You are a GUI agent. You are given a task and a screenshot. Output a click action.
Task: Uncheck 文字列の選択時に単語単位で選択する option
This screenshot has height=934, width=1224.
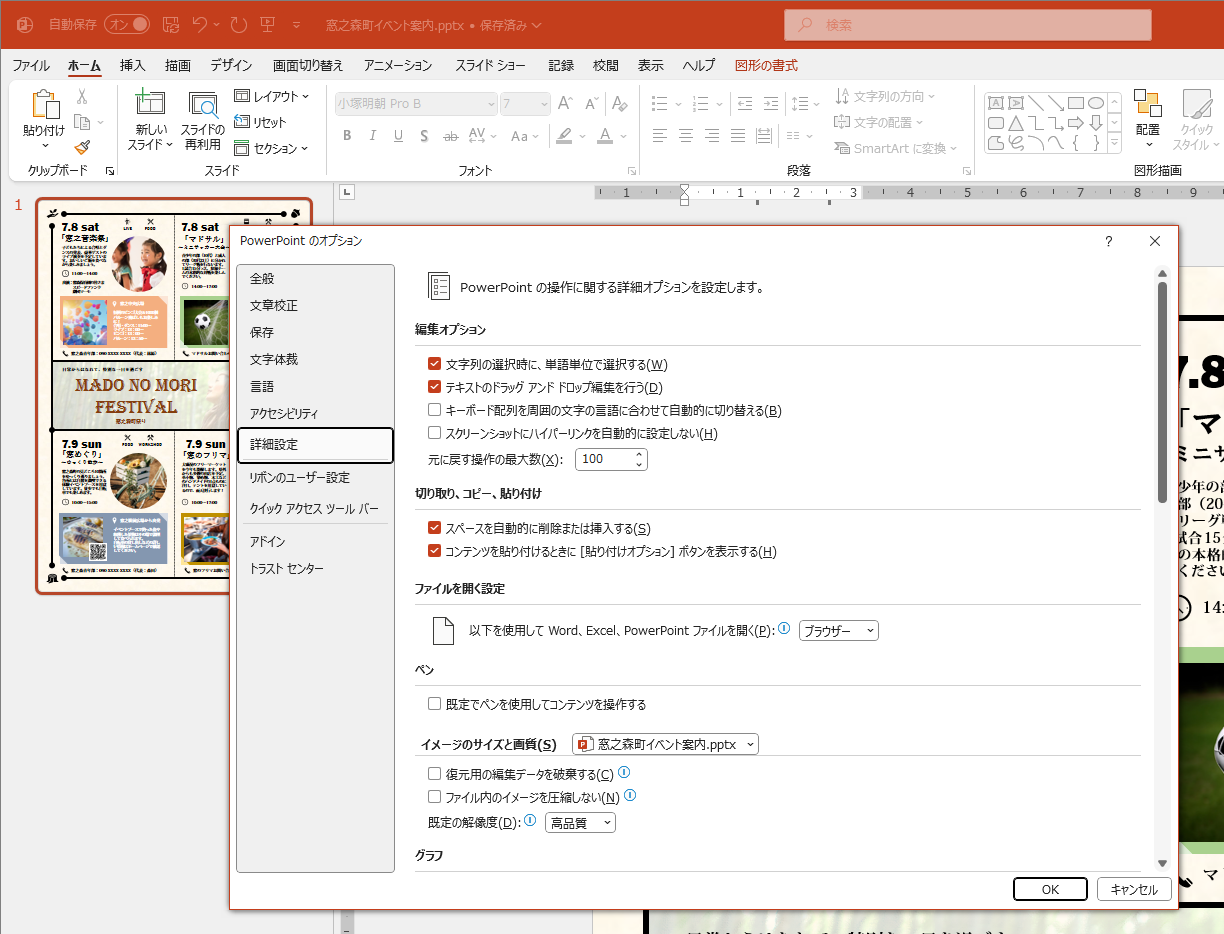point(434,364)
